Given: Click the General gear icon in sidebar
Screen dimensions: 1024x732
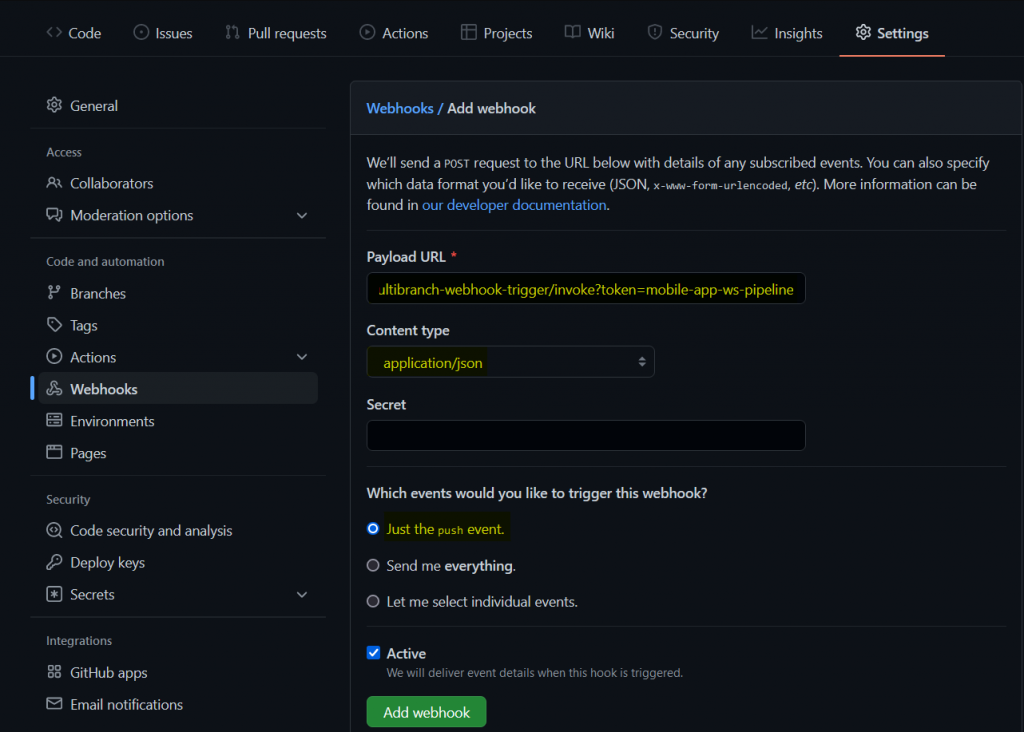Looking at the screenshot, I should [x=54, y=105].
